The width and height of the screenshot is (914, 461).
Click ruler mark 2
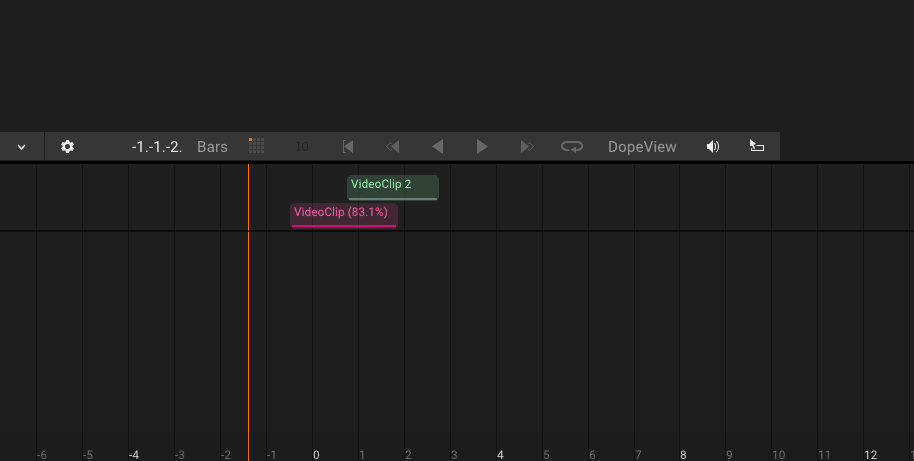click(408, 455)
